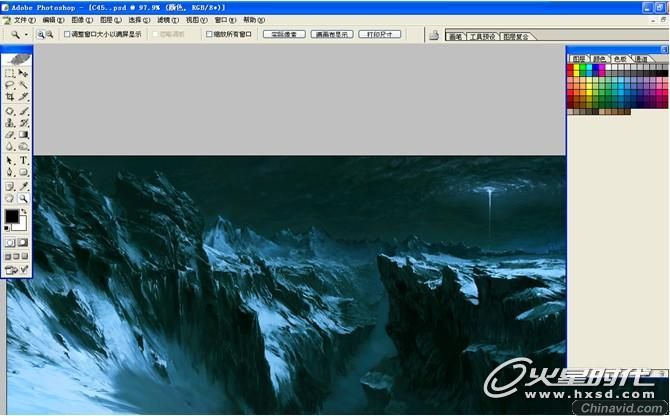The width and height of the screenshot is (670, 416).
Task: Select the Type tool
Action: point(24,161)
